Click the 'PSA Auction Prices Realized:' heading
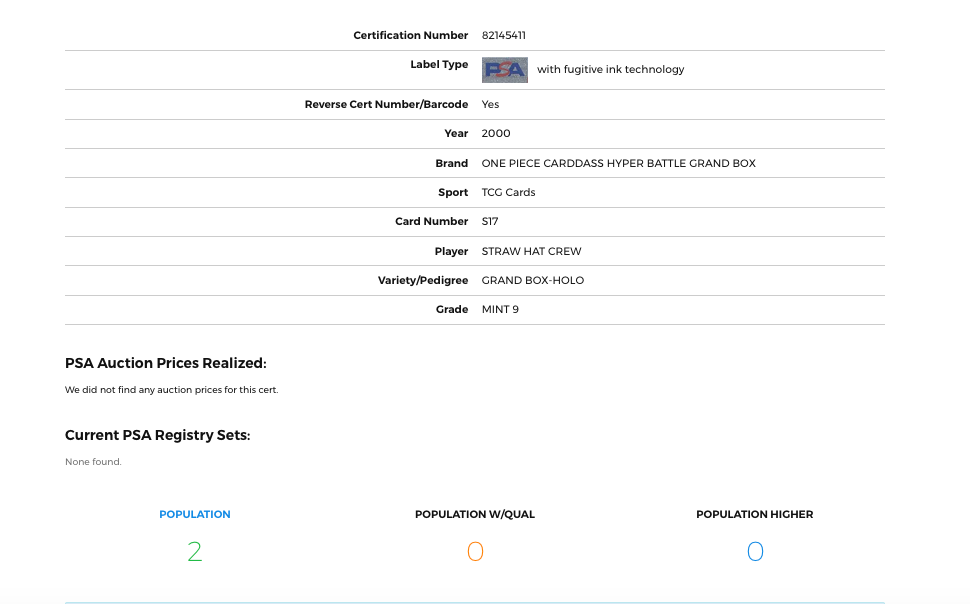Viewport: 970px width, 604px height. [166, 363]
